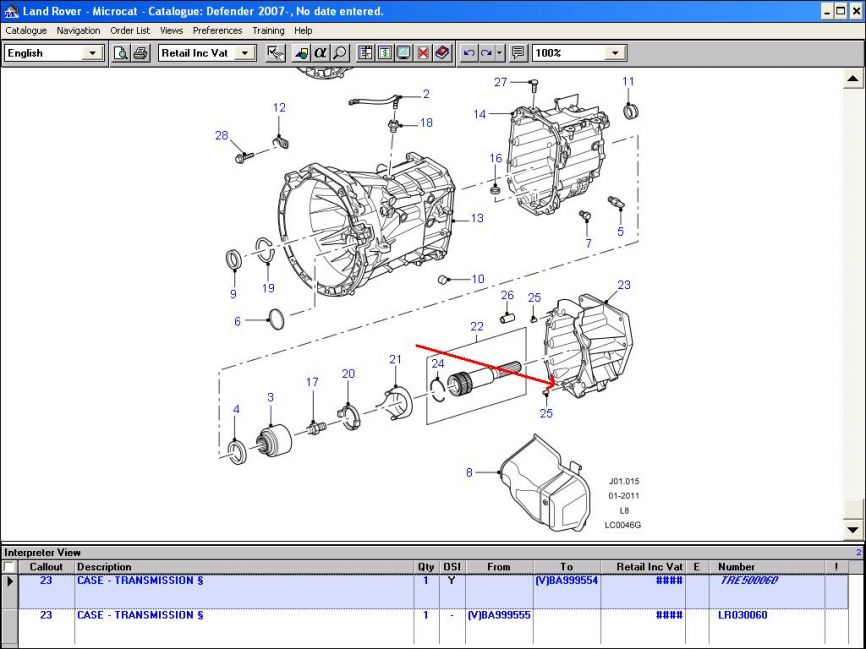Click the alpha symbol toolbar icon
Screen dimensions: 866x649
[320, 53]
